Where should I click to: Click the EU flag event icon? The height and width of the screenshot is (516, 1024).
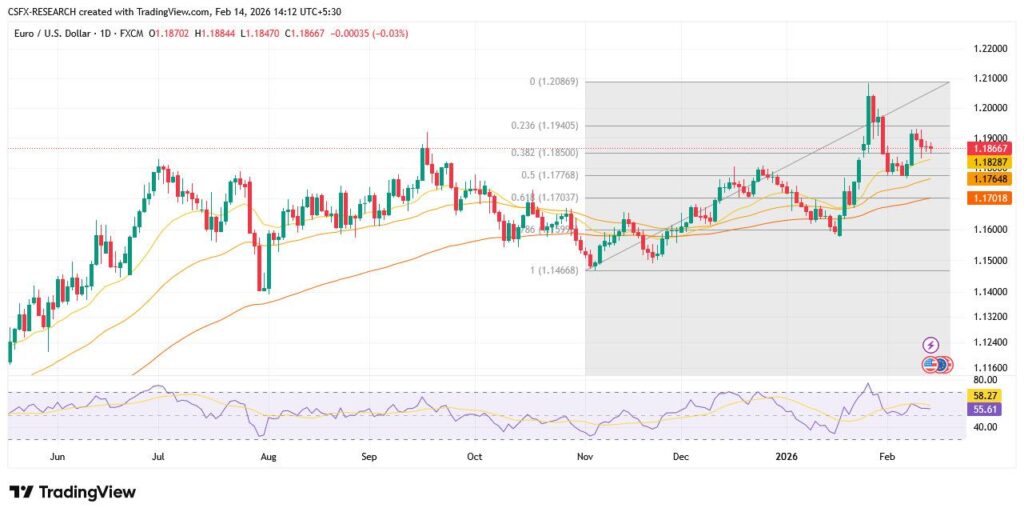[942, 365]
